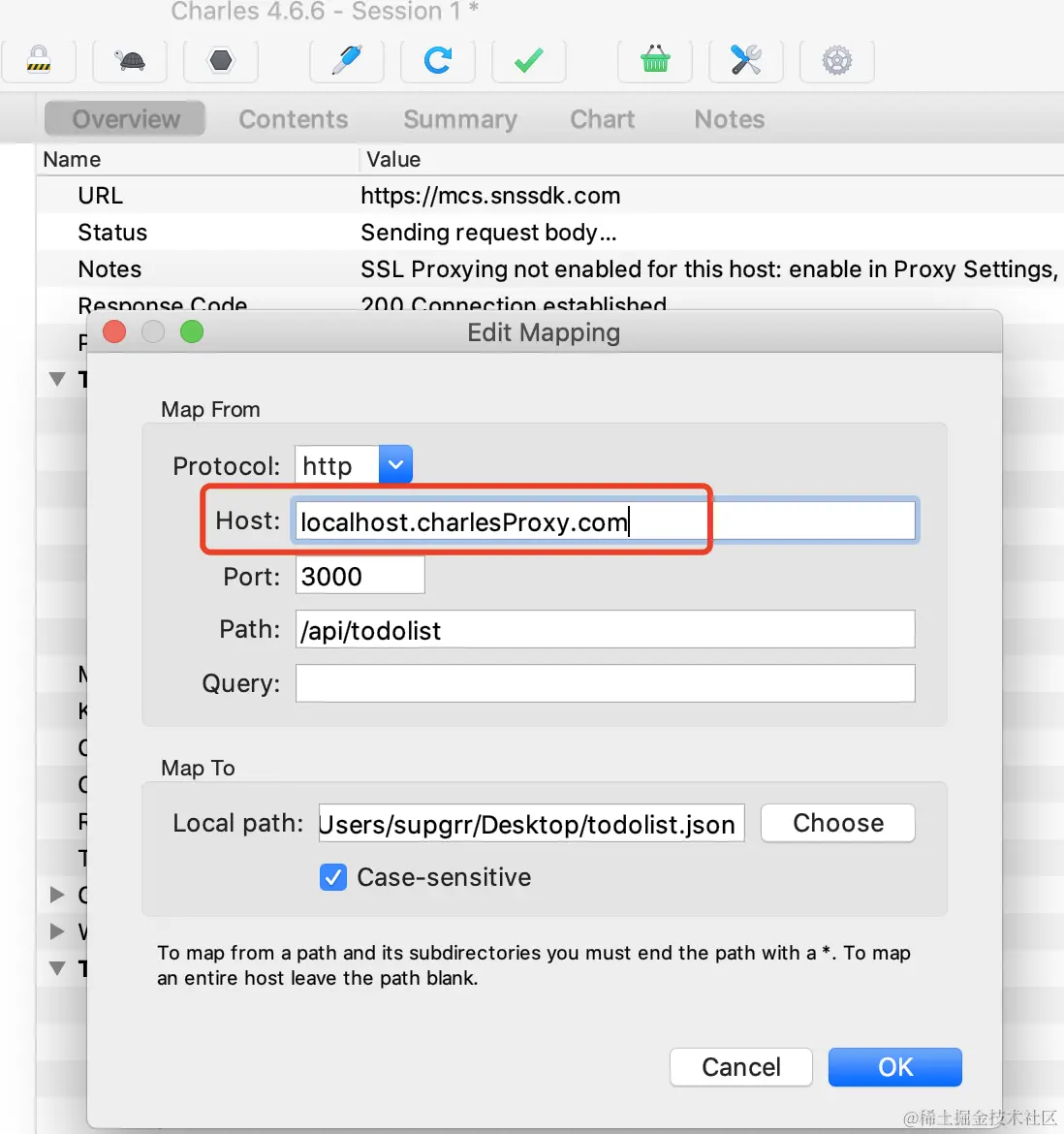Click the Choose button
Image resolution: width=1064 pixels, height=1134 pixels.
coord(838,823)
